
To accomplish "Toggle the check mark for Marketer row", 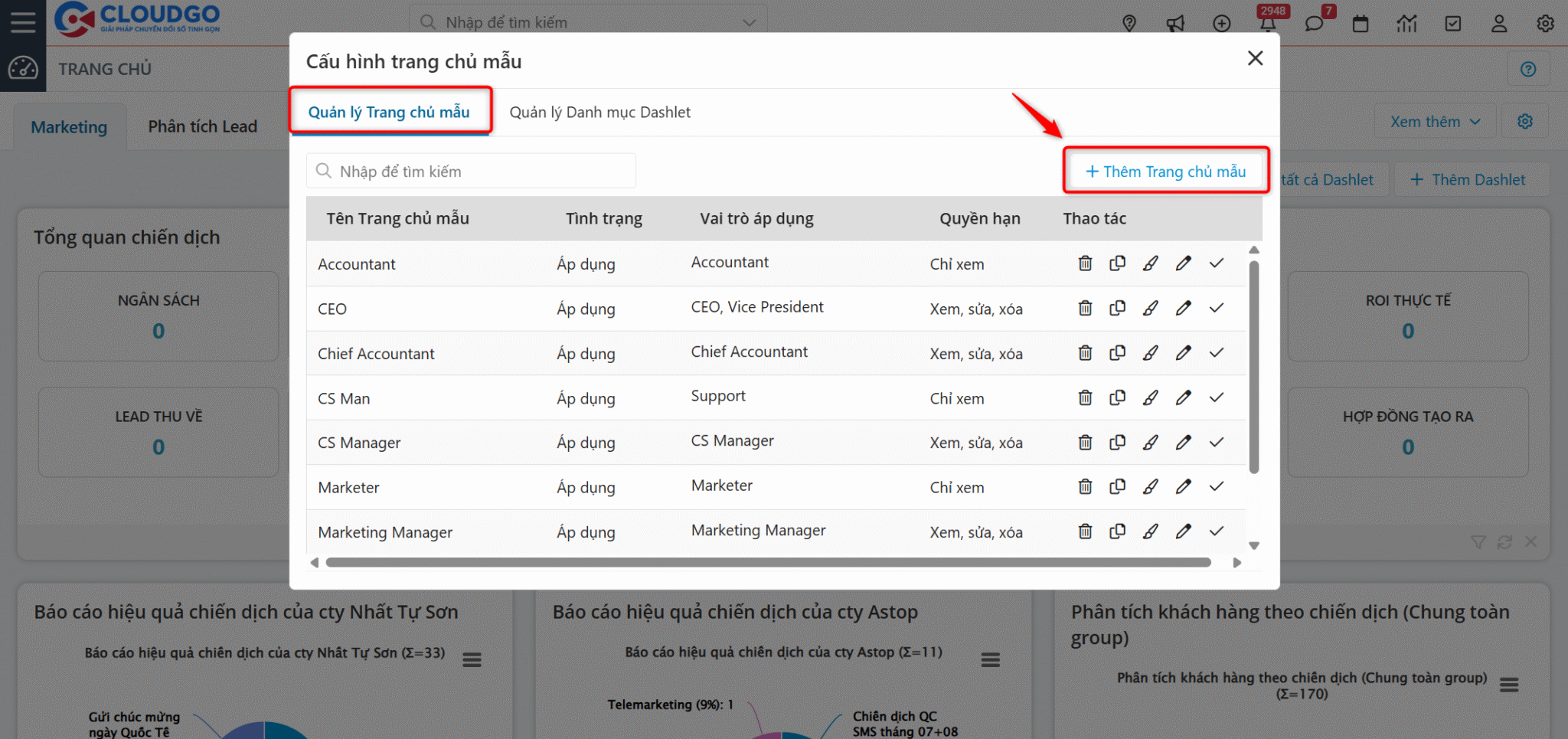I will point(1216,486).
